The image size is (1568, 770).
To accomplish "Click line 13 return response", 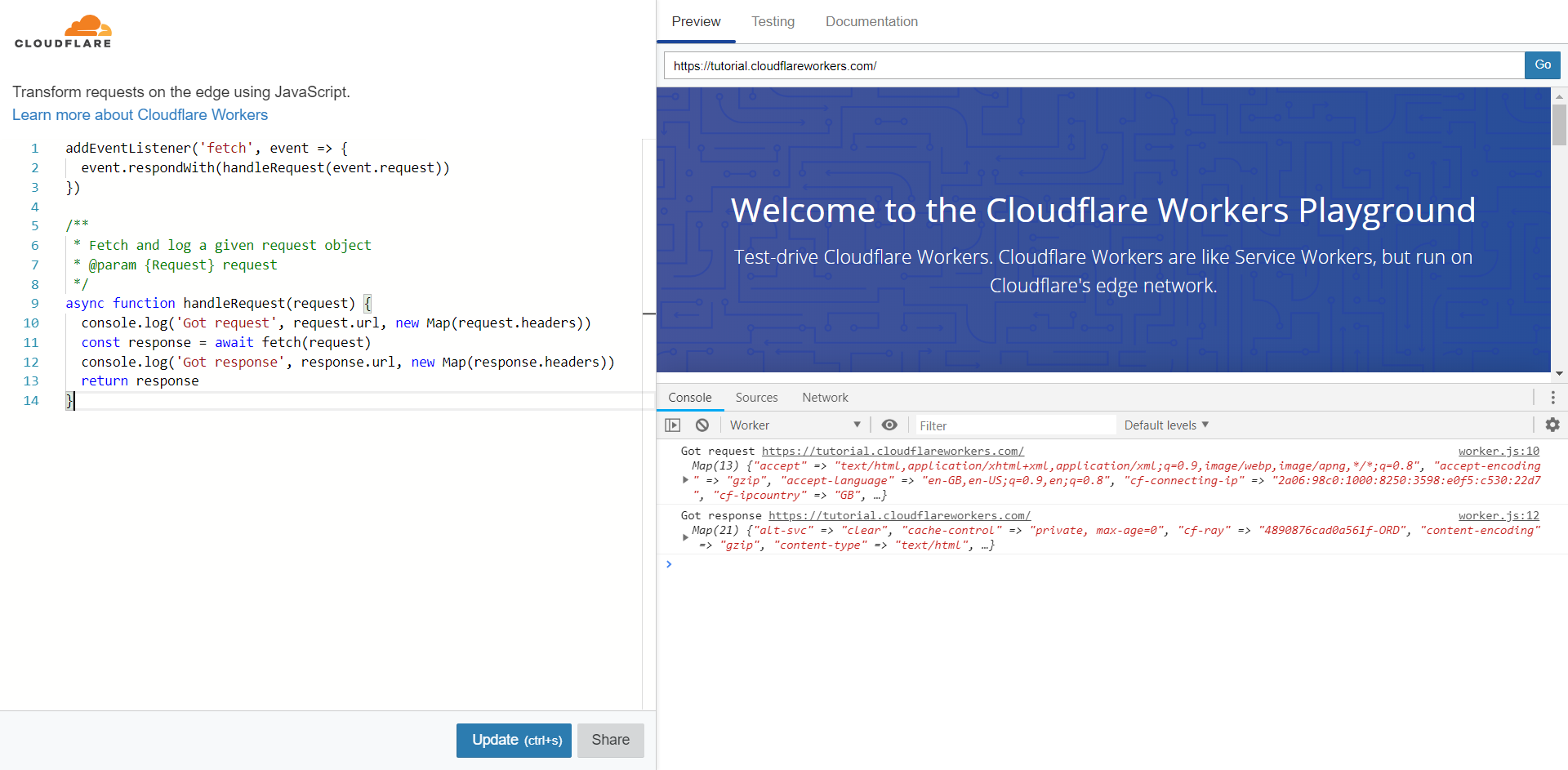I will tap(140, 381).
